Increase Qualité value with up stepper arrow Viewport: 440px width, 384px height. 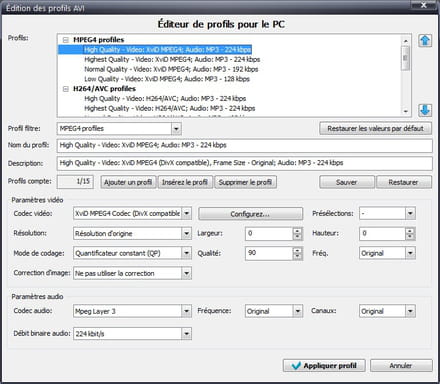pos(298,250)
